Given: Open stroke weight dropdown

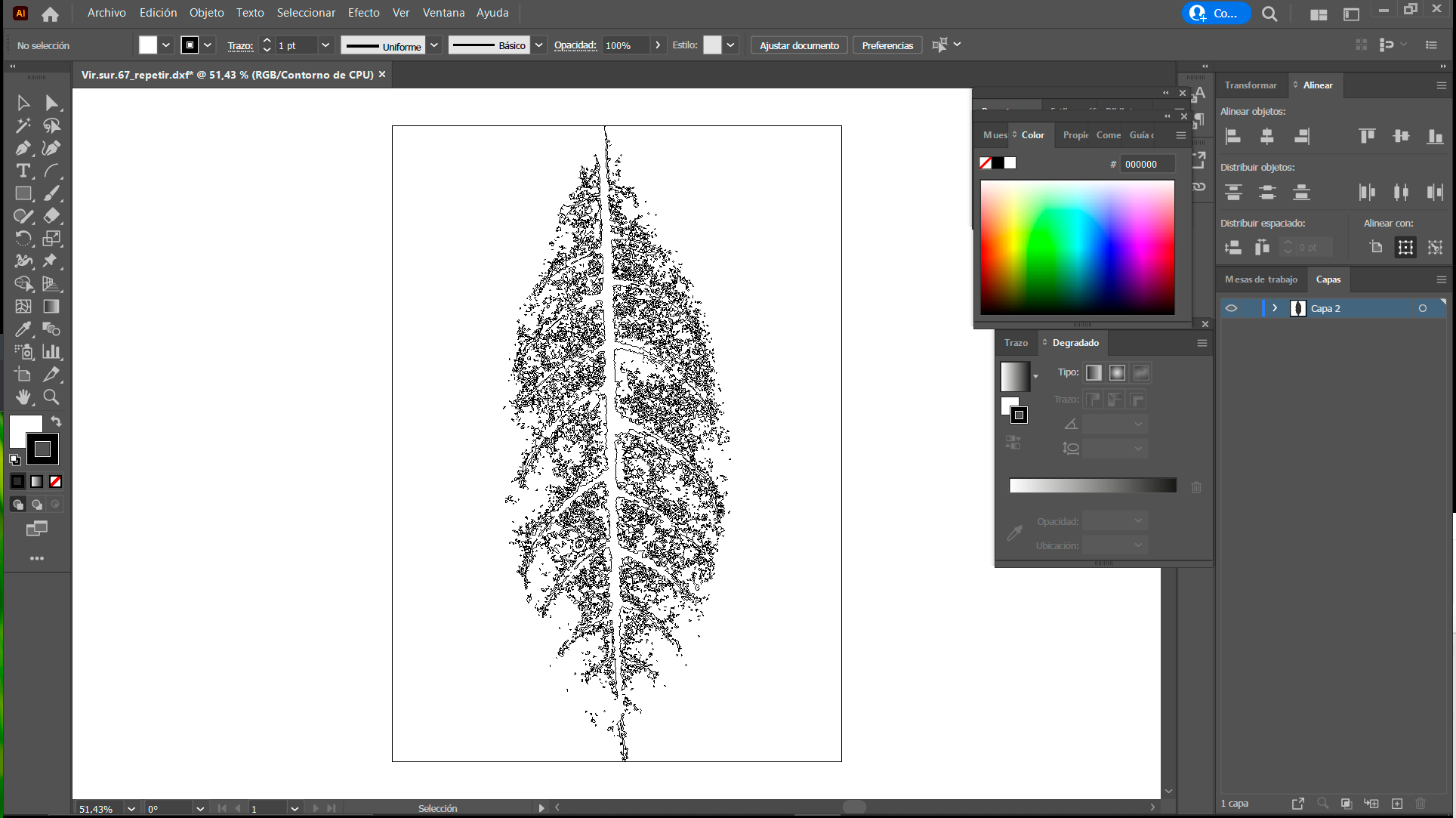Looking at the screenshot, I should click(325, 45).
